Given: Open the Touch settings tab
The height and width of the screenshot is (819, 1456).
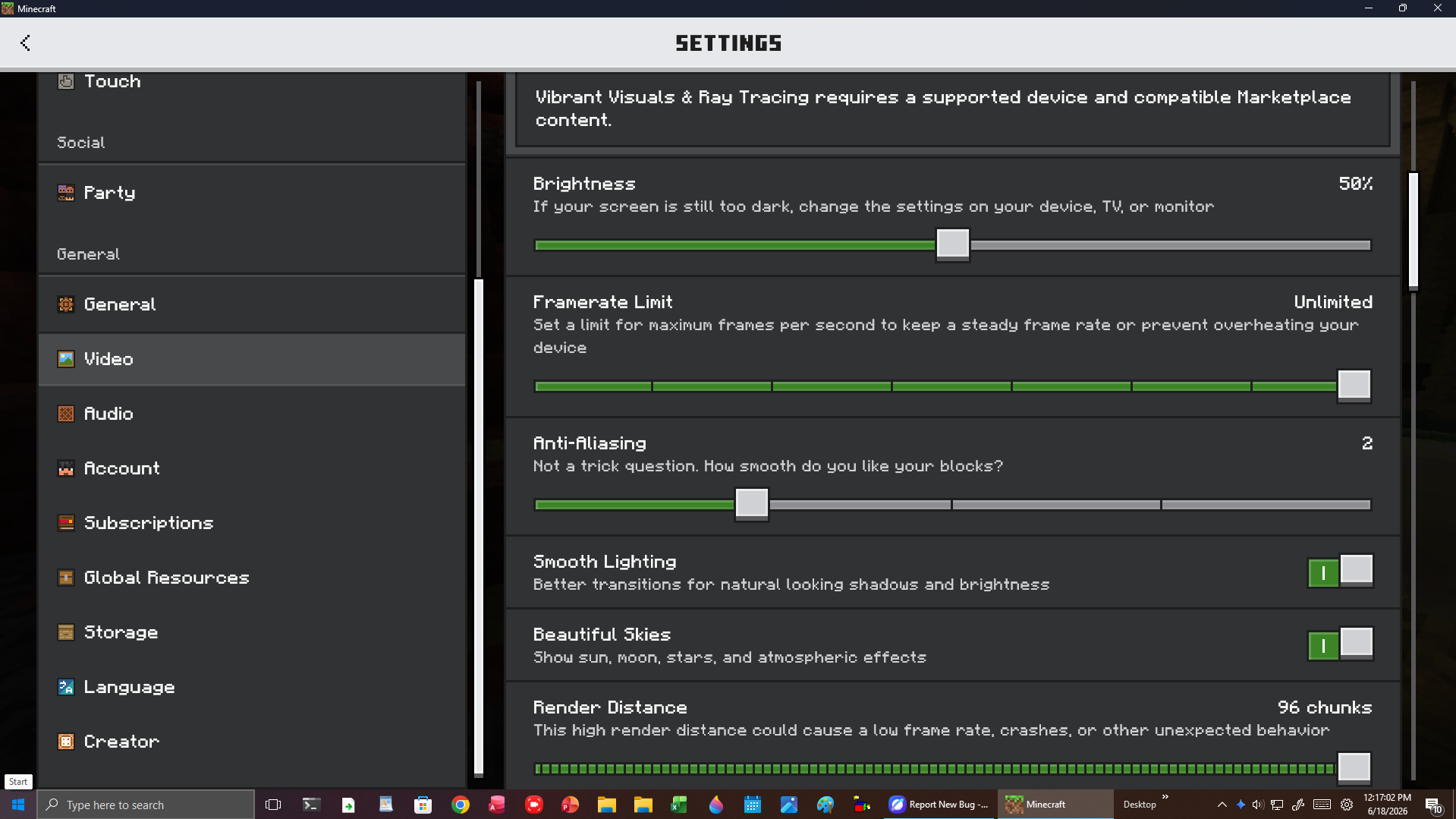Looking at the screenshot, I should (252, 82).
